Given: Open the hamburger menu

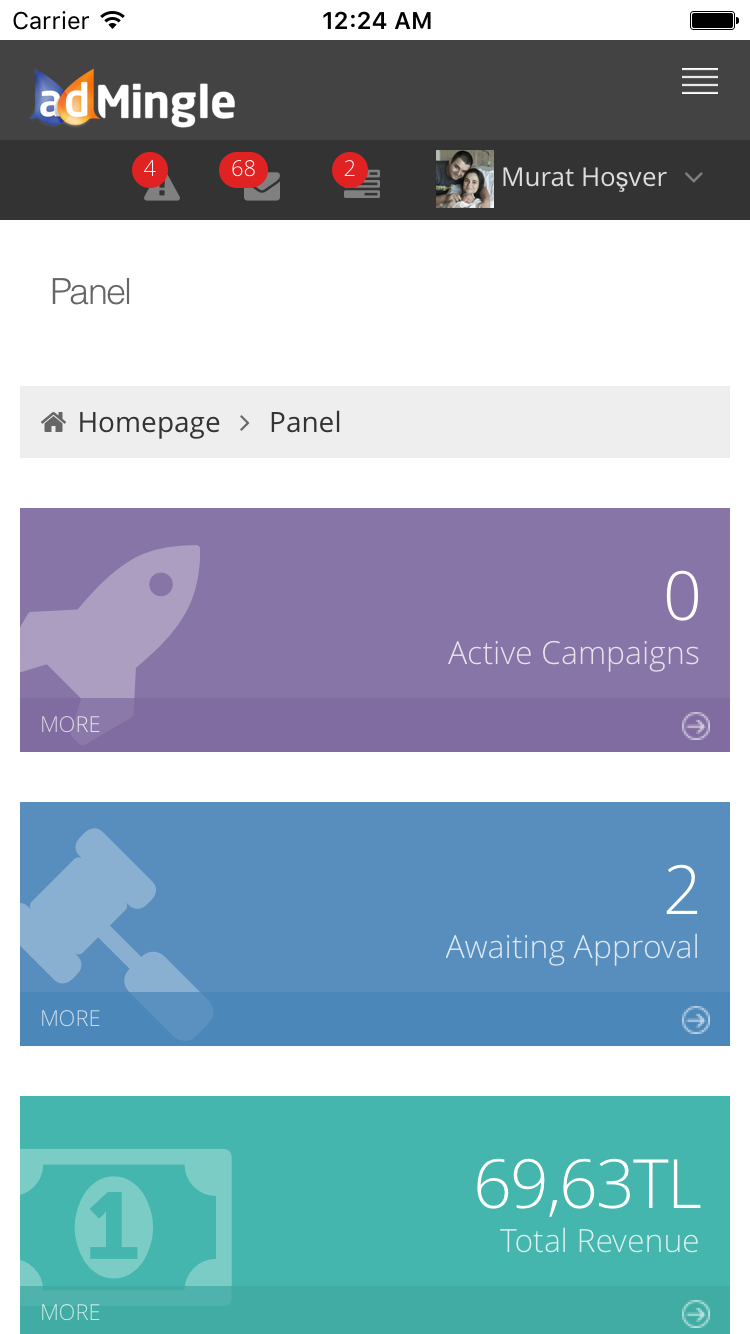Looking at the screenshot, I should tap(700, 82).
